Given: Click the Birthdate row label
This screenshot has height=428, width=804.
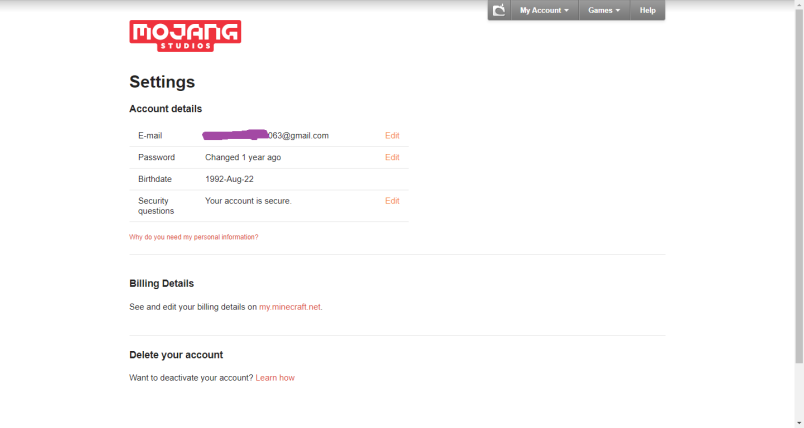Looking at the screenshot, I should click(x=155, y=179).
